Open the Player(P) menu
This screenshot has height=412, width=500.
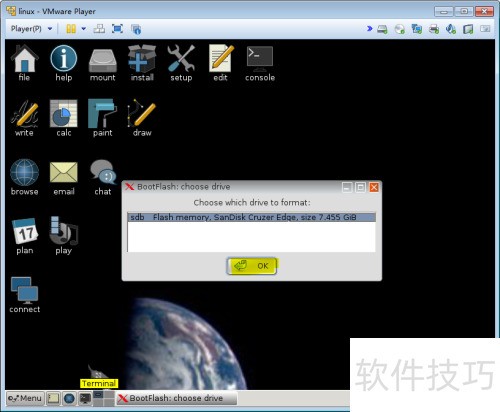(26, 29)
